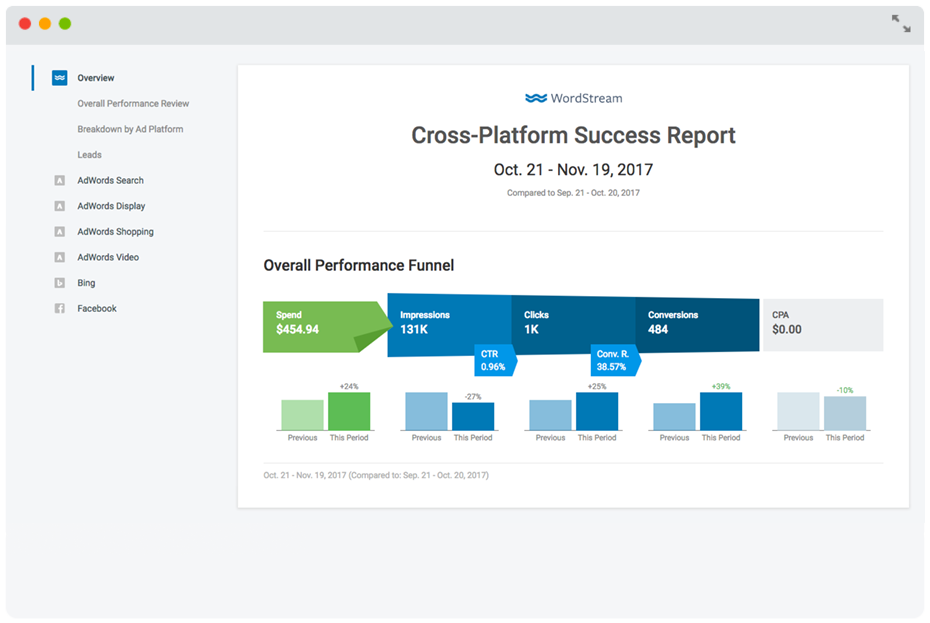Click the Conv. R. 38.57% tag
930x623 pixels.
(x=614, y=360)
